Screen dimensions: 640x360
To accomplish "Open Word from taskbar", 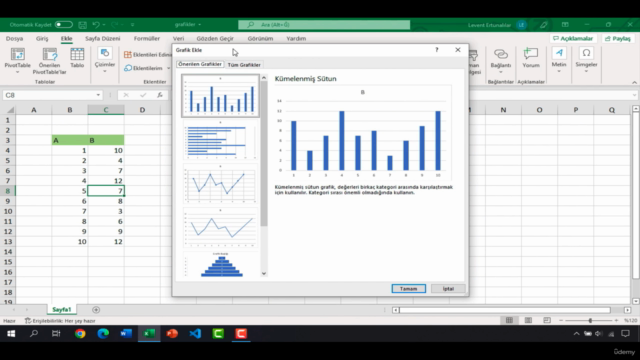I will (x=126, y=333).
